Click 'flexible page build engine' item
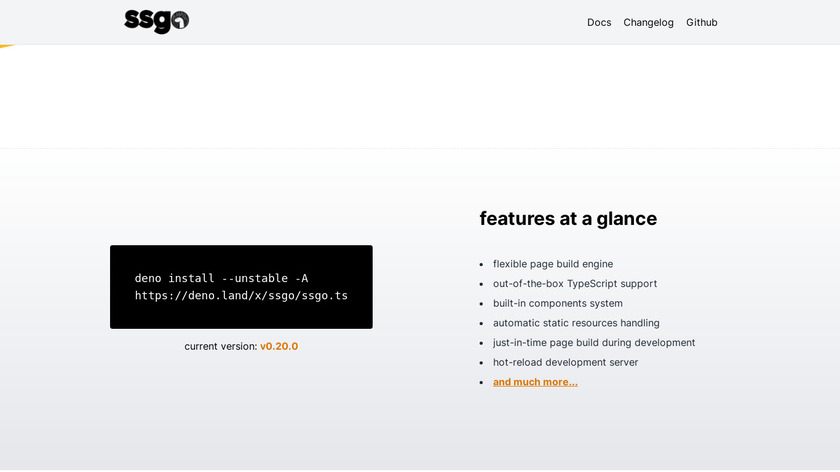 553,264
